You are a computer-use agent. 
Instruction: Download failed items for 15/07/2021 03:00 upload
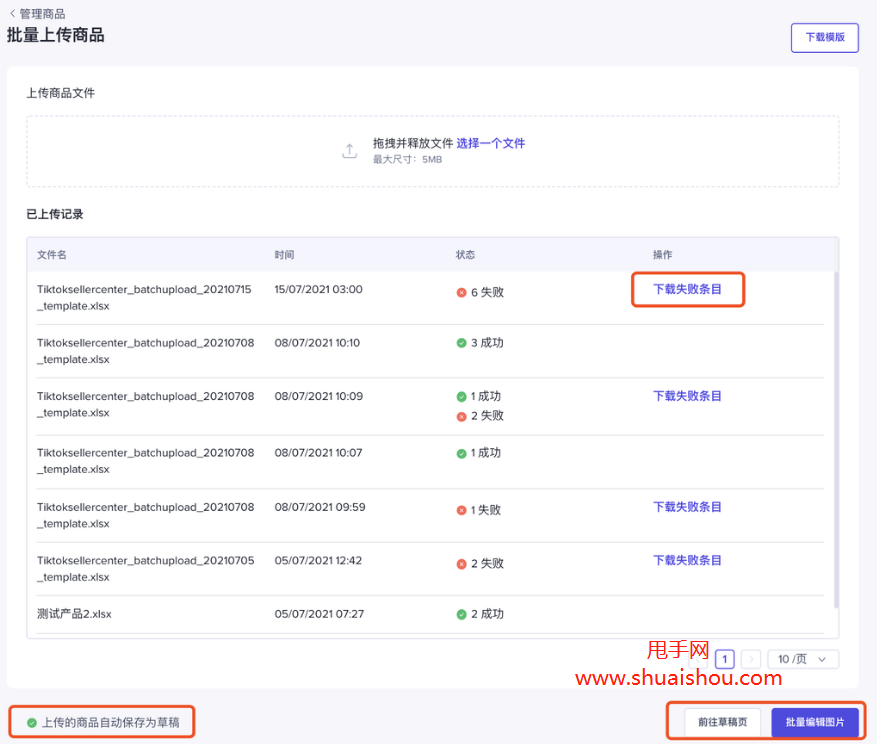click(687, 289)
